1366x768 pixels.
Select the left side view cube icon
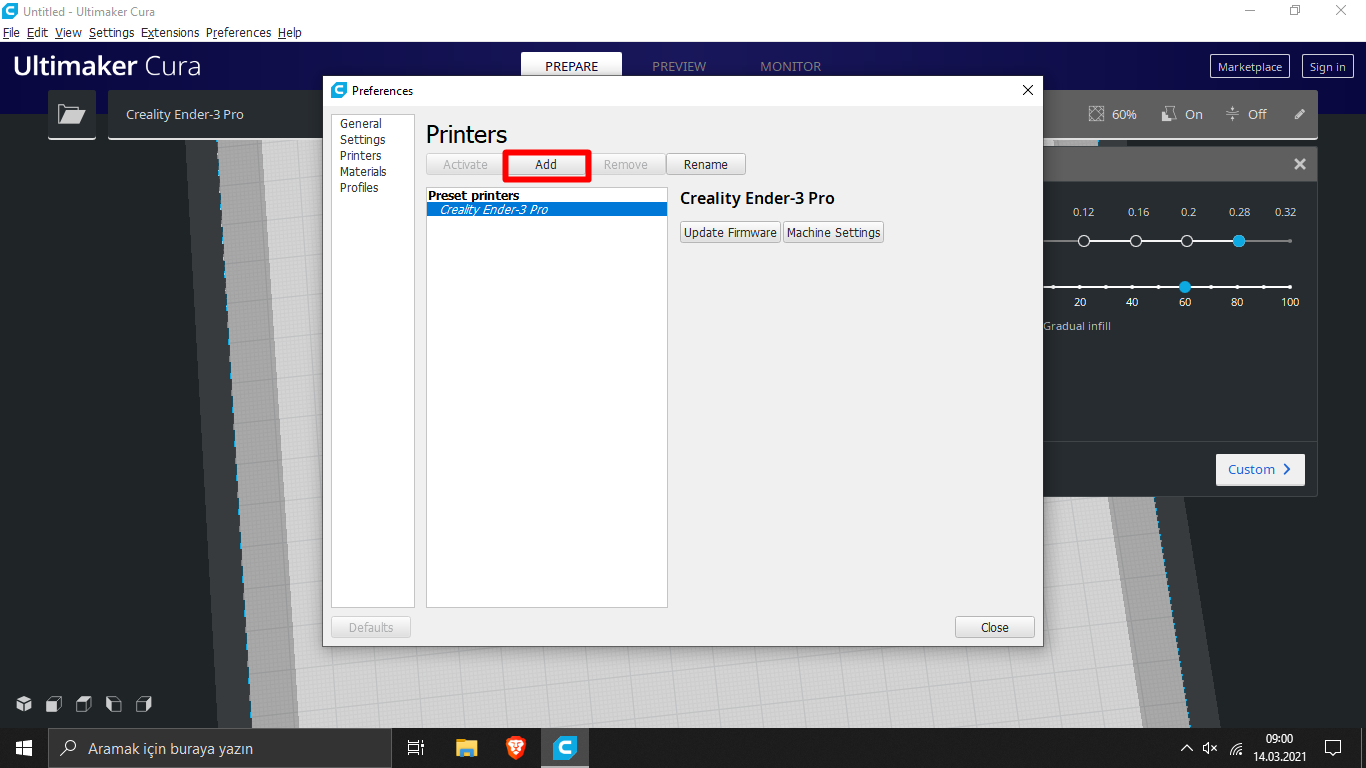tap(114, 704)
